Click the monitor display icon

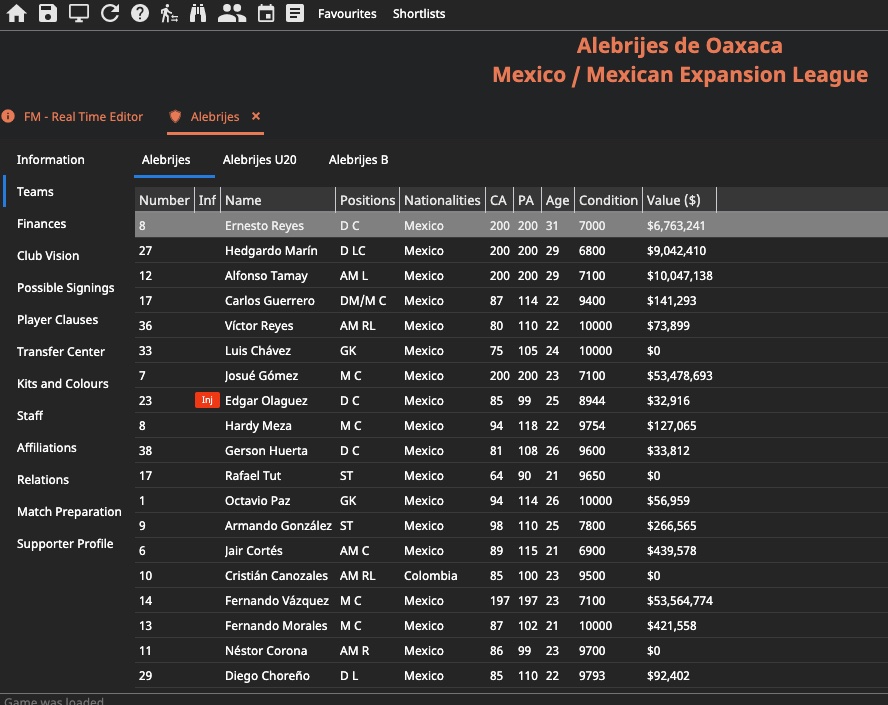point(79,13)
